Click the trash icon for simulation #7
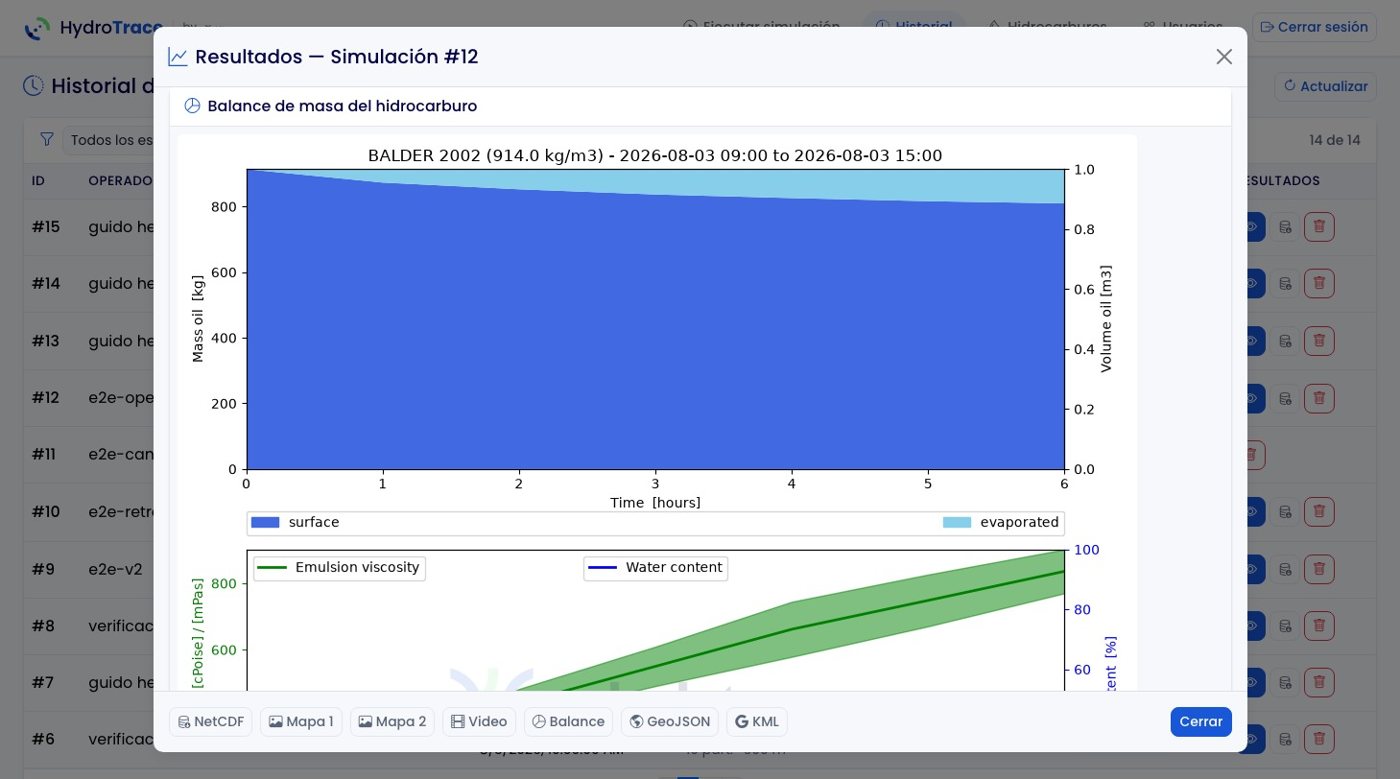The height and width of the screenshot is (779, 1400). [x=1319, y=683]
